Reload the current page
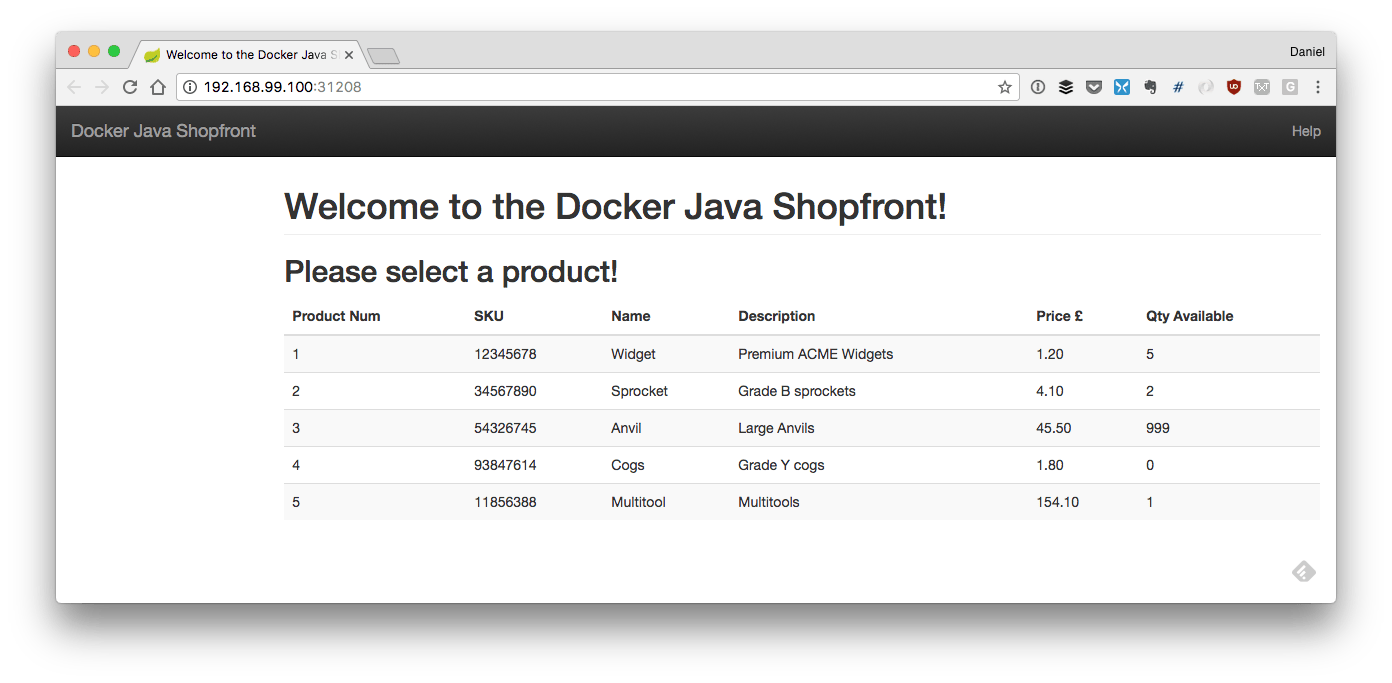This screenshot has height=683, width=1392. [x=129, y=88]
